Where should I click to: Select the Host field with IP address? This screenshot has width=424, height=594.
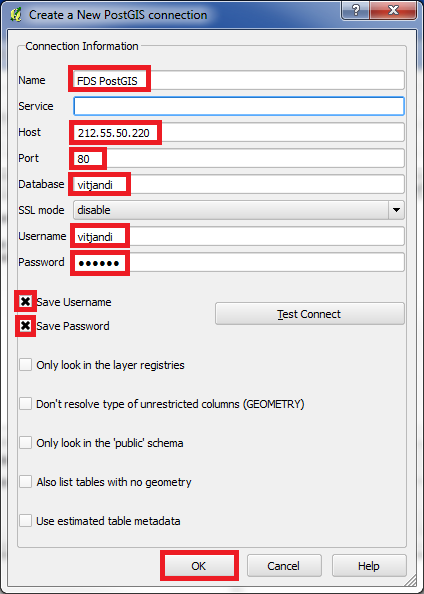(239, 132)
